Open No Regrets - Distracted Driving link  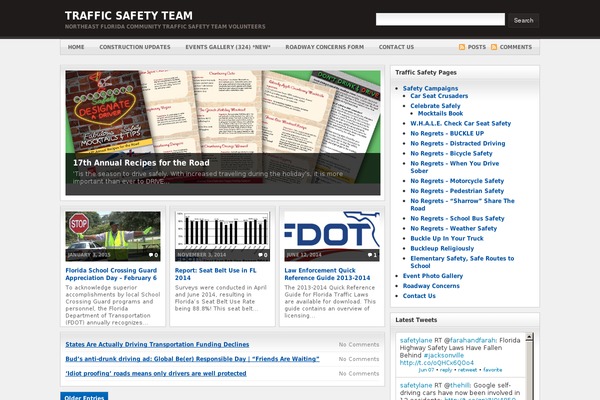click(x=458, y=144)
